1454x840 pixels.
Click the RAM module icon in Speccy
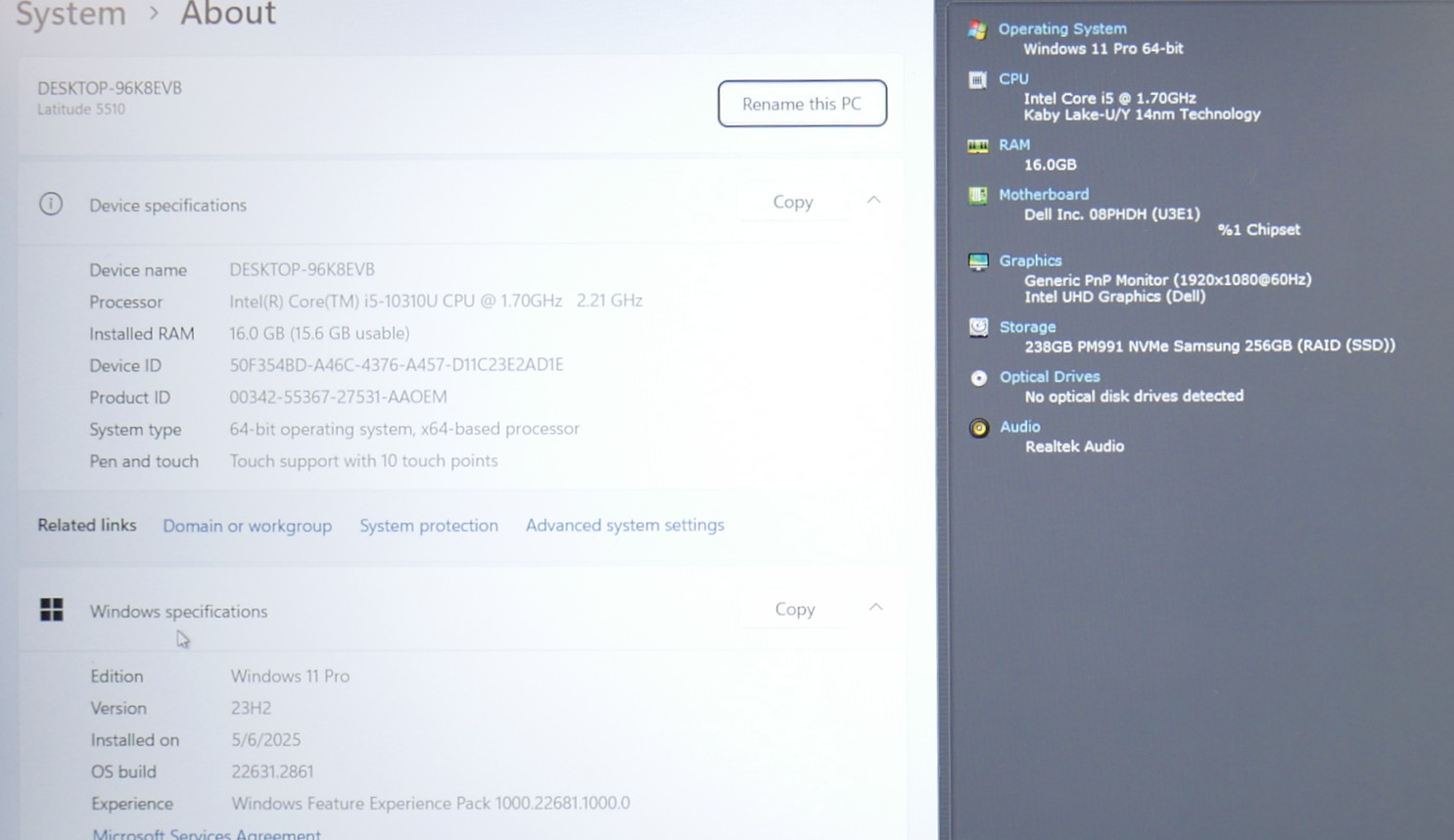[x=977, y=146]
